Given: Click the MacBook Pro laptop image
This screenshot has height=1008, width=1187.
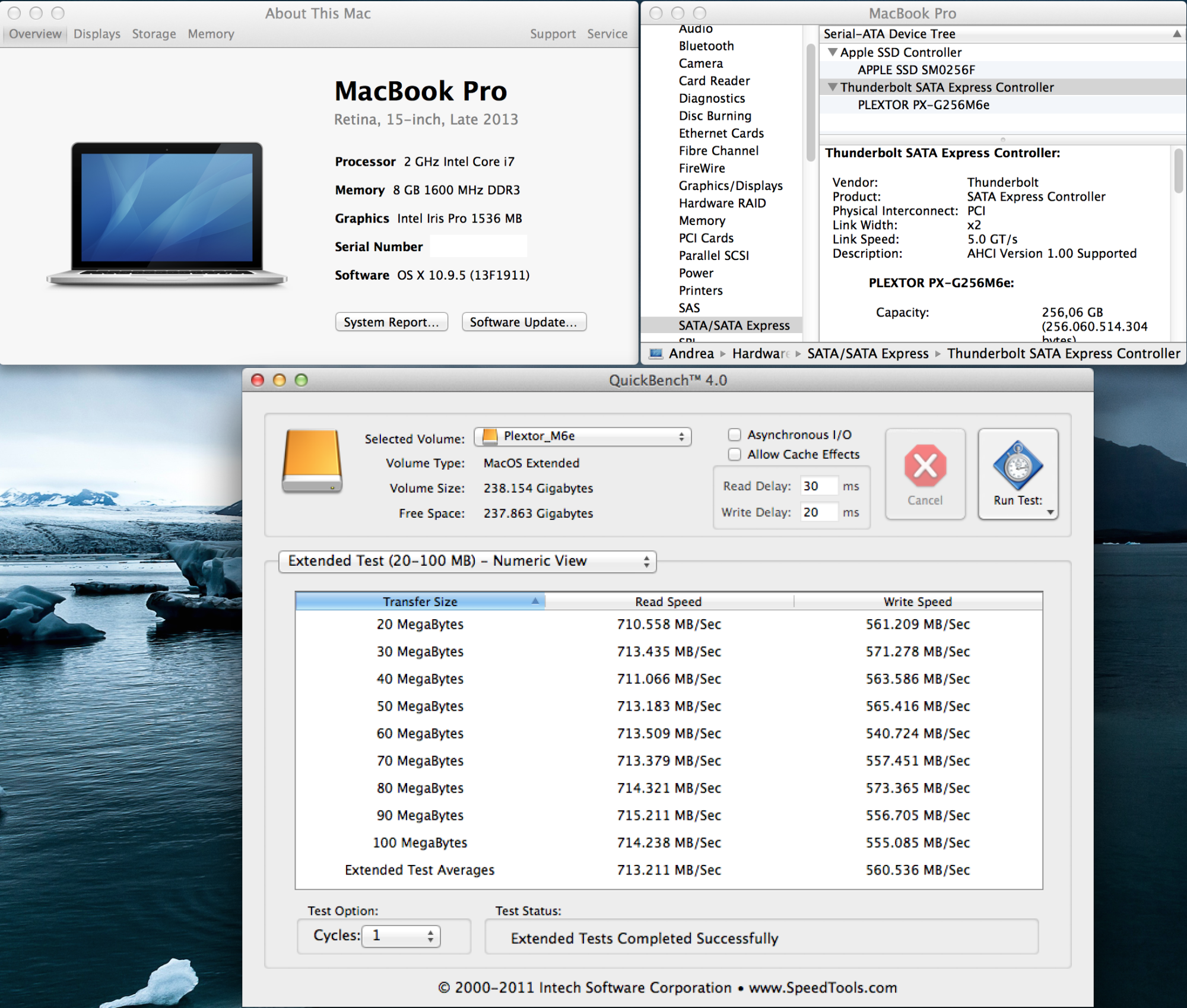Looking at the screenshot, I should coord(167,214).
